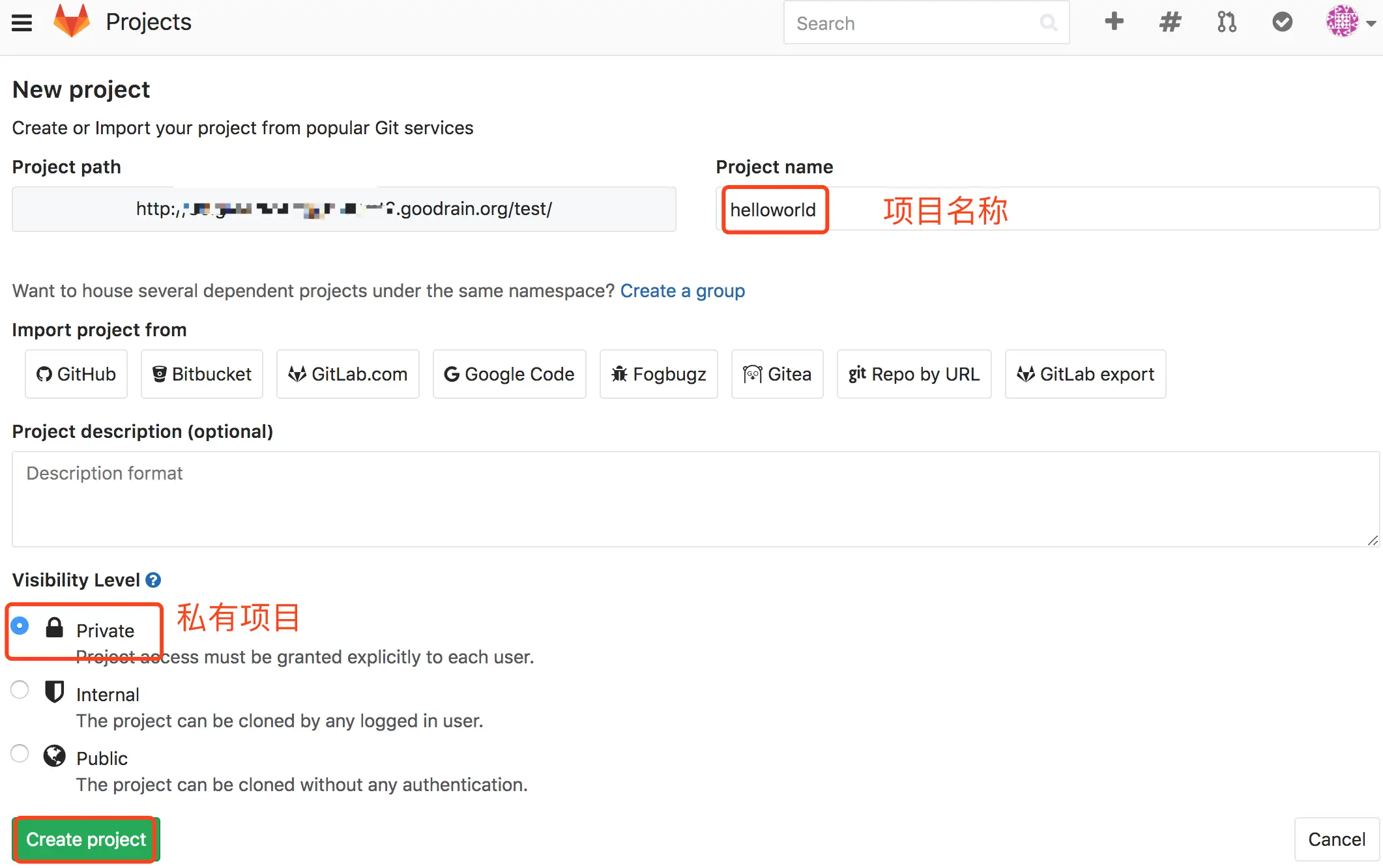Import project from GitHub

pyautogui.click(x=76, y=374)
